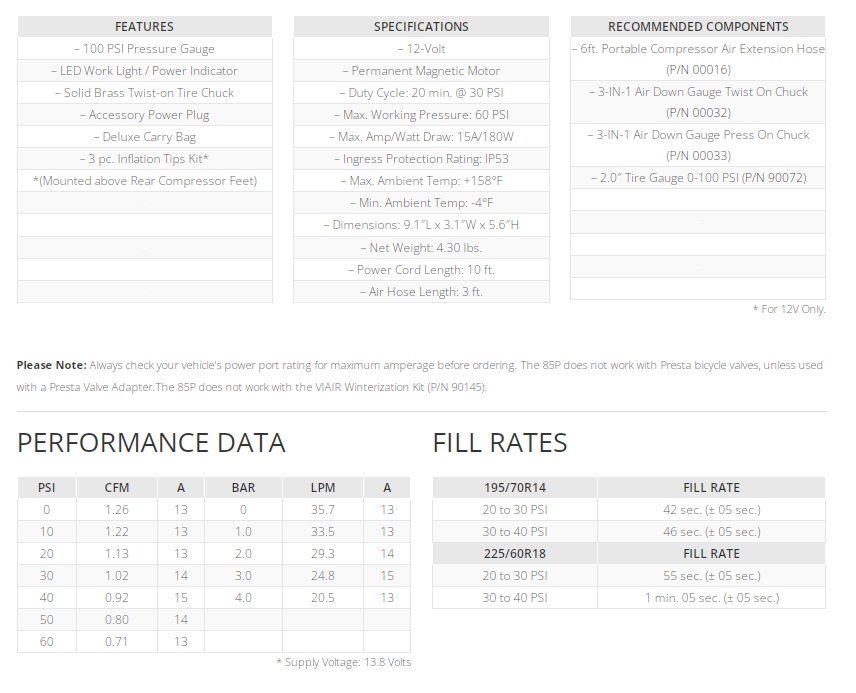The height and width of the screenshot is (693, 856).
Task: Click the Please Note bold text
Action: (52, 366)
